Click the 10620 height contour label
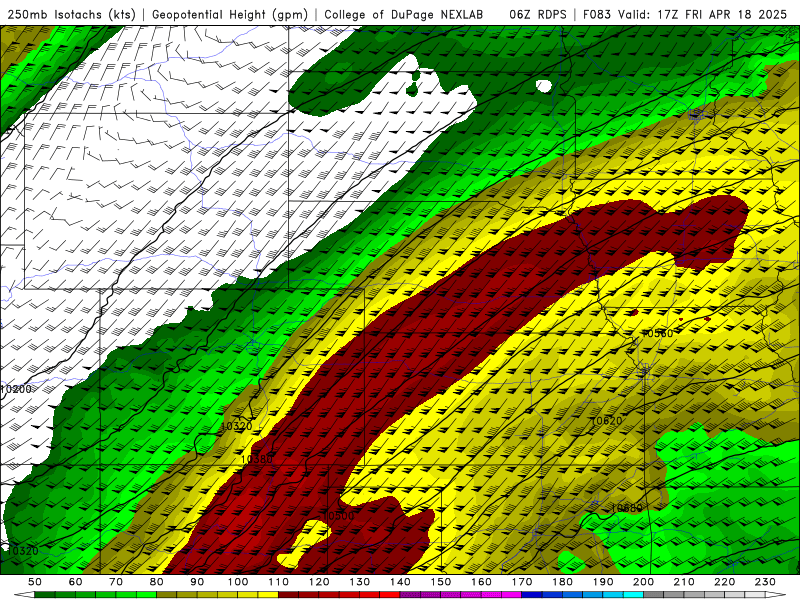The height and width of the screenshot is (600, 800). (x=607, y=421)
